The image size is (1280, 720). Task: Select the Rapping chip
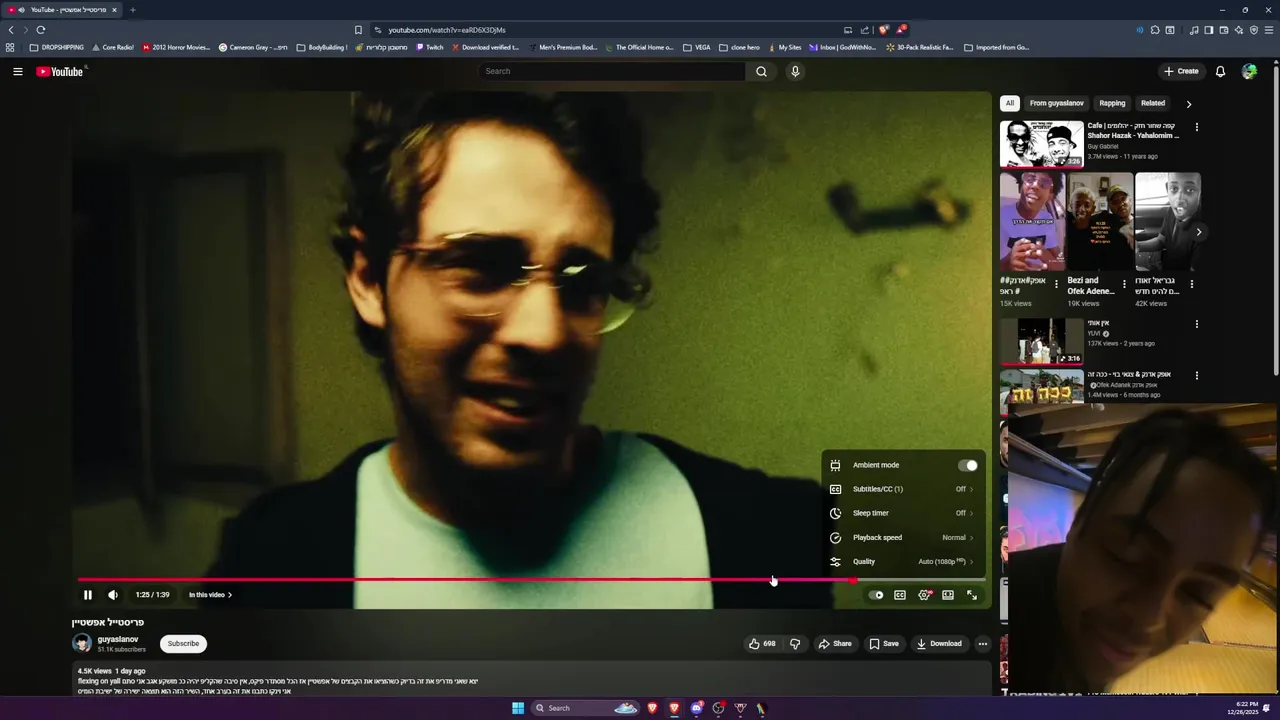[x=1112, y=103]
